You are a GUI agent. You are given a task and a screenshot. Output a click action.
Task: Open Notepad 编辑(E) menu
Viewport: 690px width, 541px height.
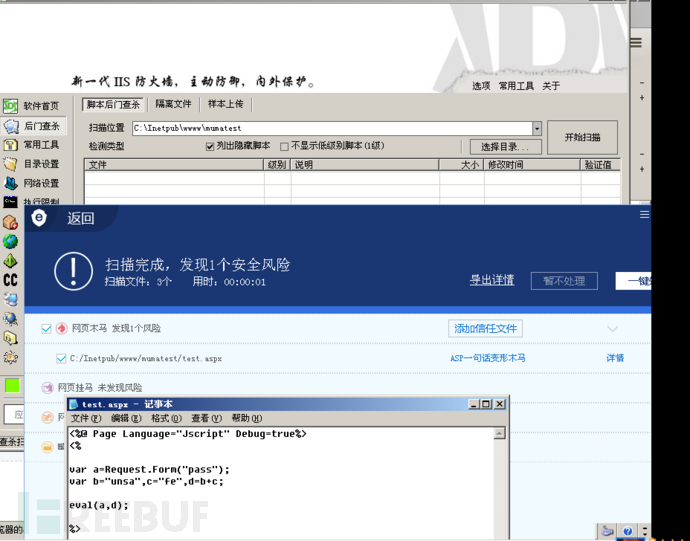[126, 418]
